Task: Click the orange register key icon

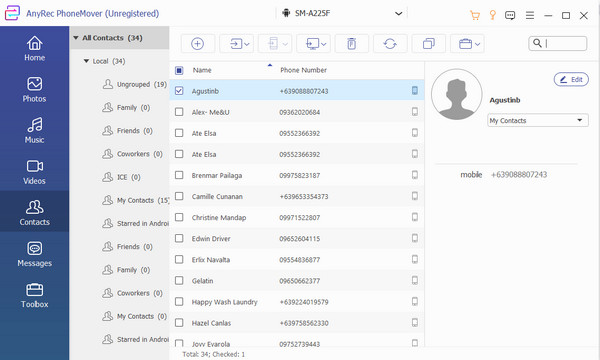Action: point(492,15)
